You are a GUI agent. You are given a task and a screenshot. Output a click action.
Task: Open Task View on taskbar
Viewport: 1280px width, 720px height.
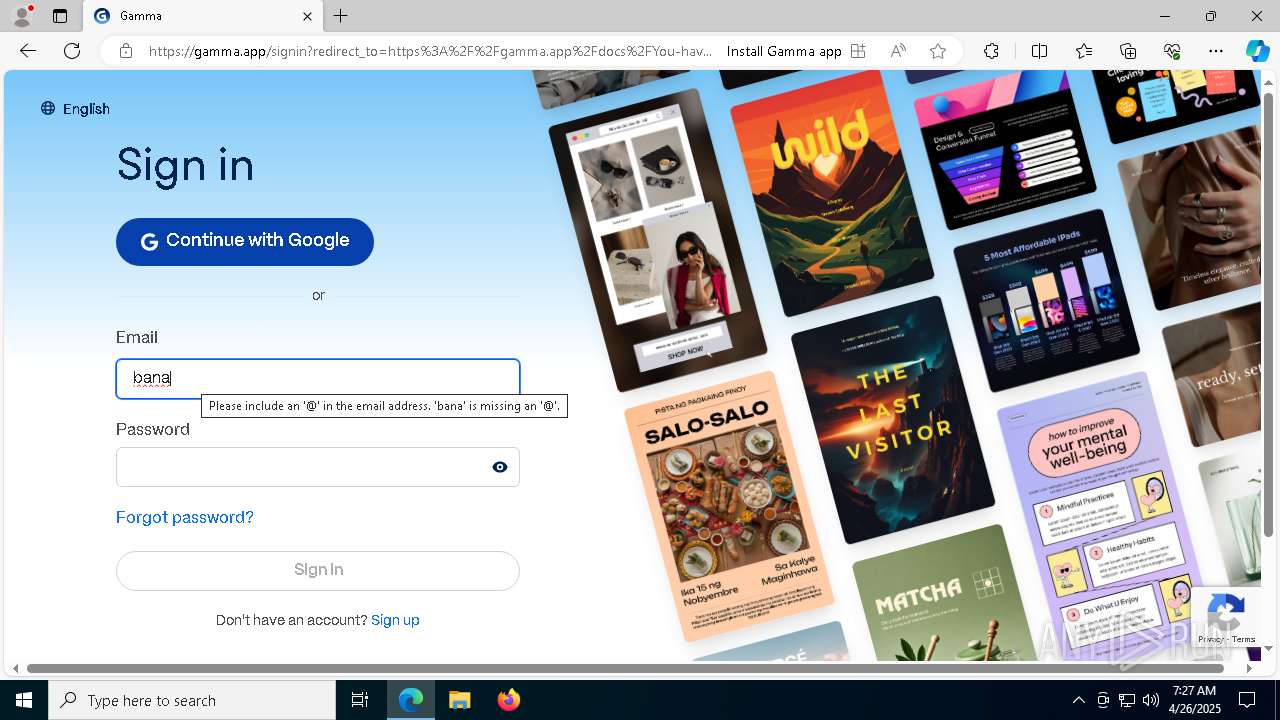coord(360,700)
